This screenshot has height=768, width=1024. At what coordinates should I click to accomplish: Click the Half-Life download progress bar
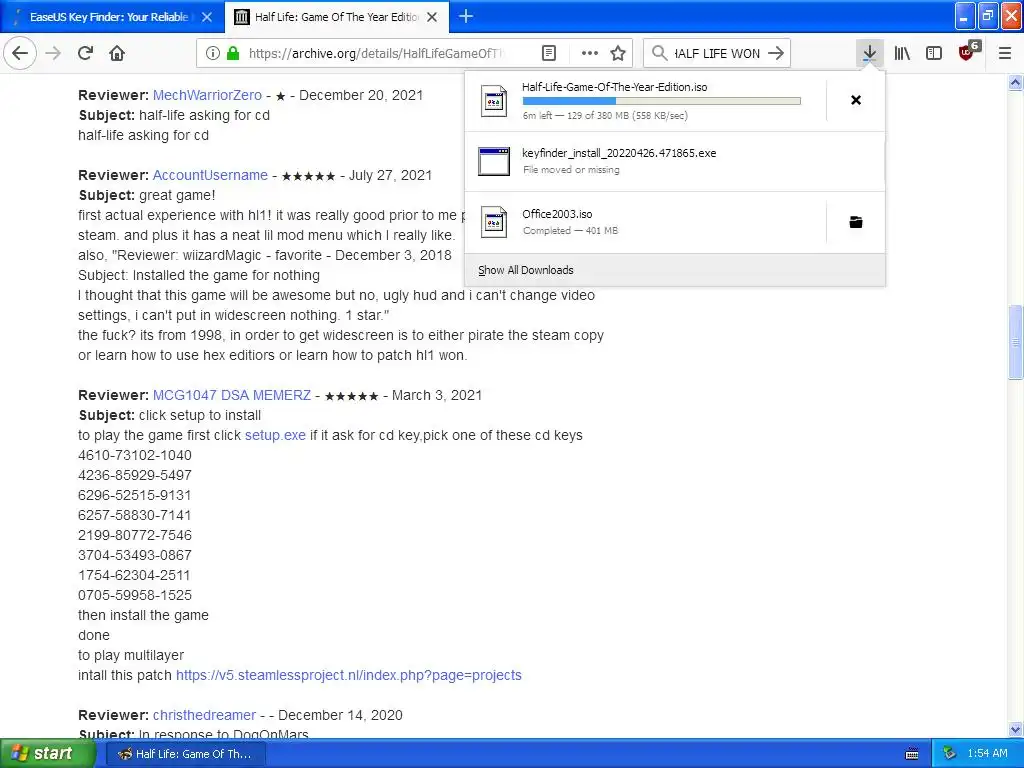click(x=662, y=101)
